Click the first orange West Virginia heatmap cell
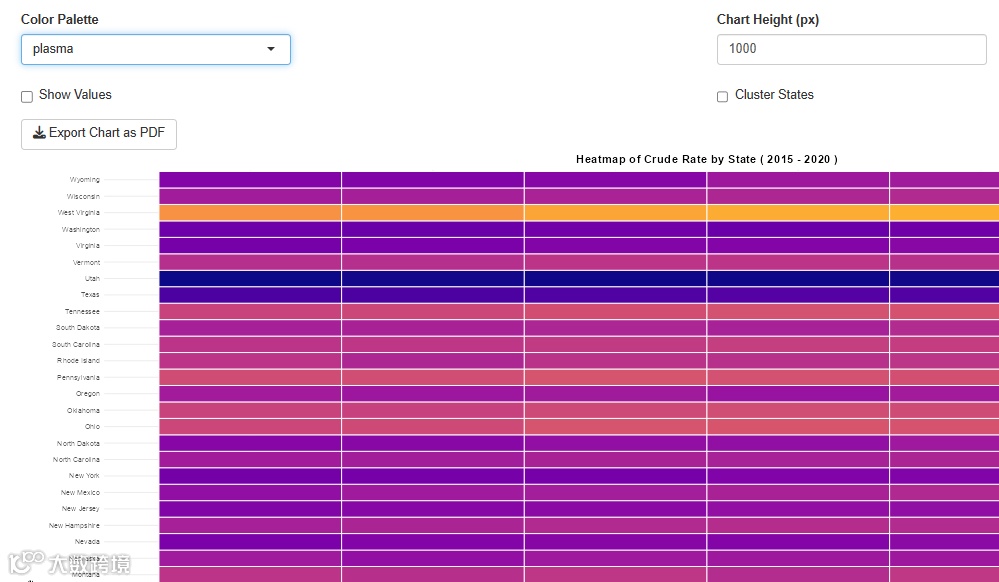This screenshot has width=999, height=582. point(250,213)
